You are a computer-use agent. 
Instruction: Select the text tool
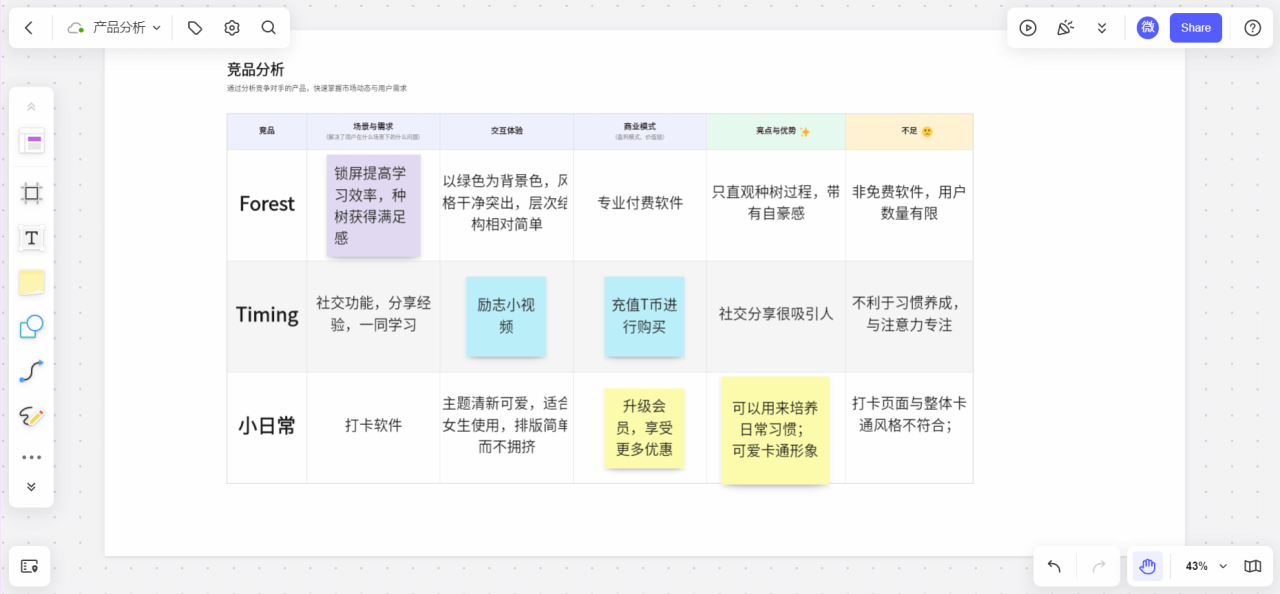[x=31, y=238]
